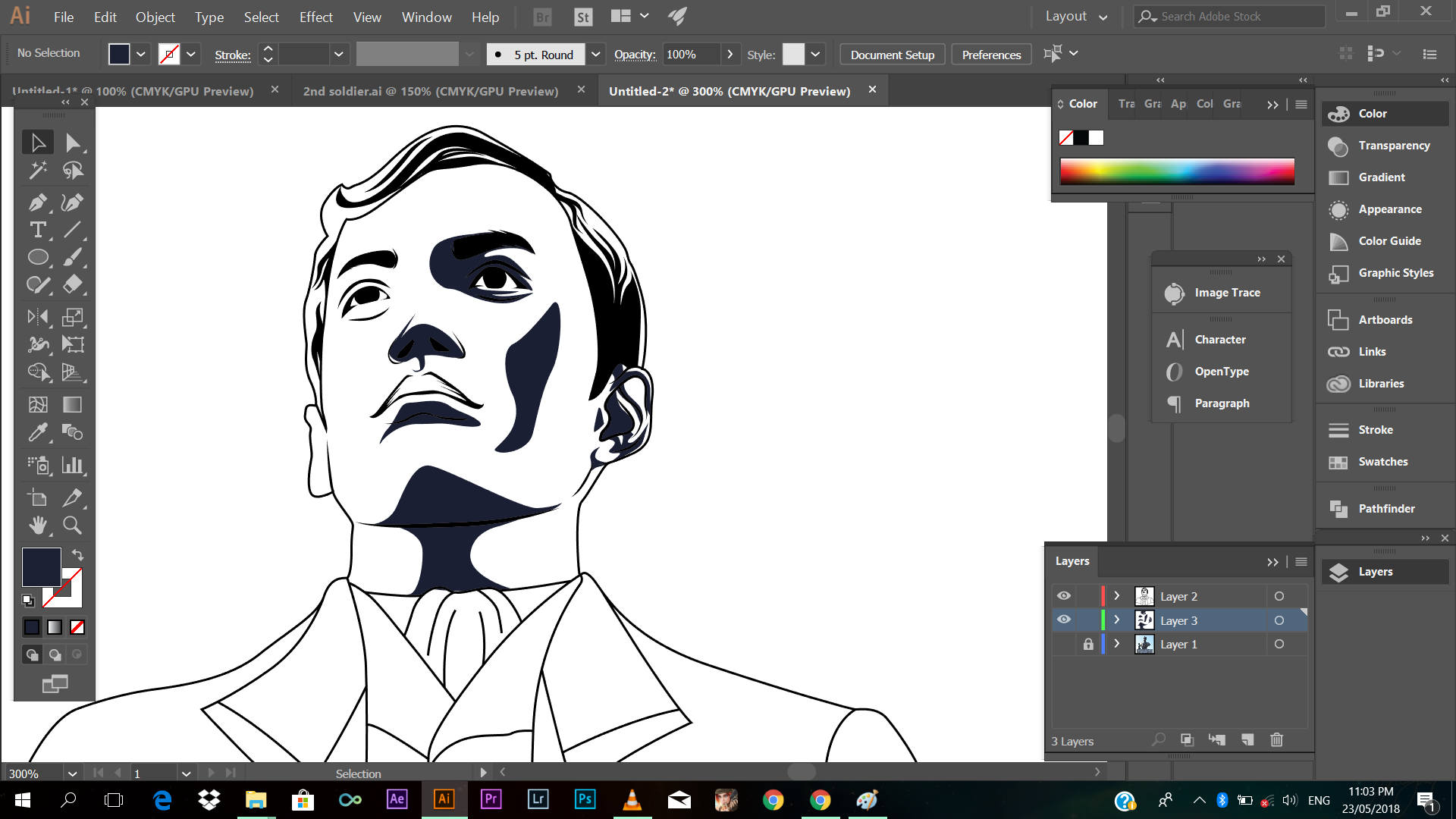Select the Hand tool
Image resolution: width=1456 pixels, height=819 pixels.
coord(37,525)
